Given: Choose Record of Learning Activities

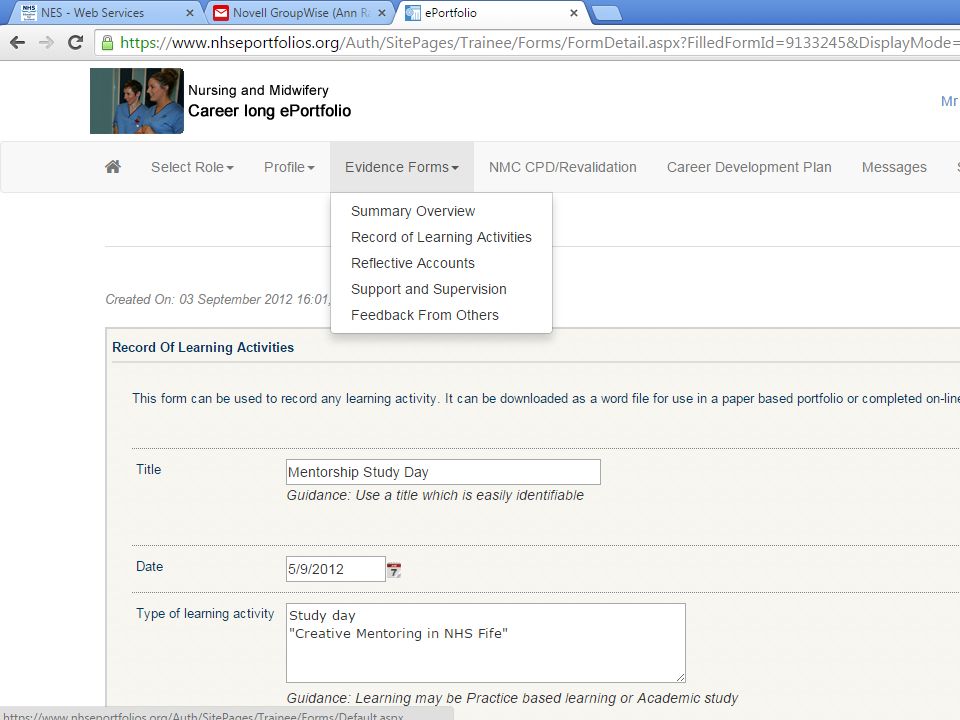Looking at the screenshot, I should pos(441,237).
